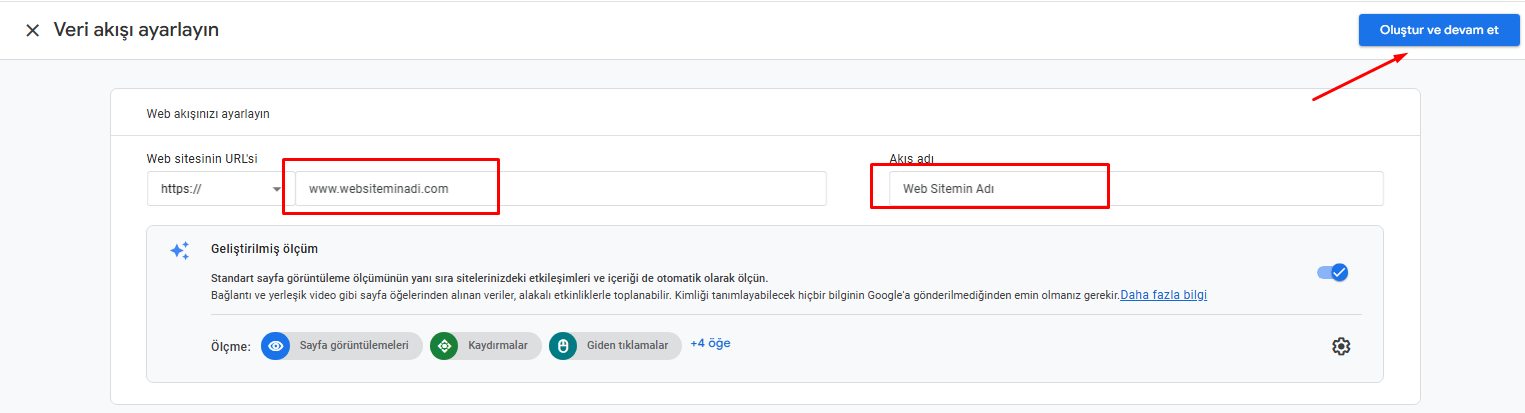This screenshot has height=413, width=1525.
Task: Click the green Kaydırmalar scroll icon
Action: tap(444, 346)
